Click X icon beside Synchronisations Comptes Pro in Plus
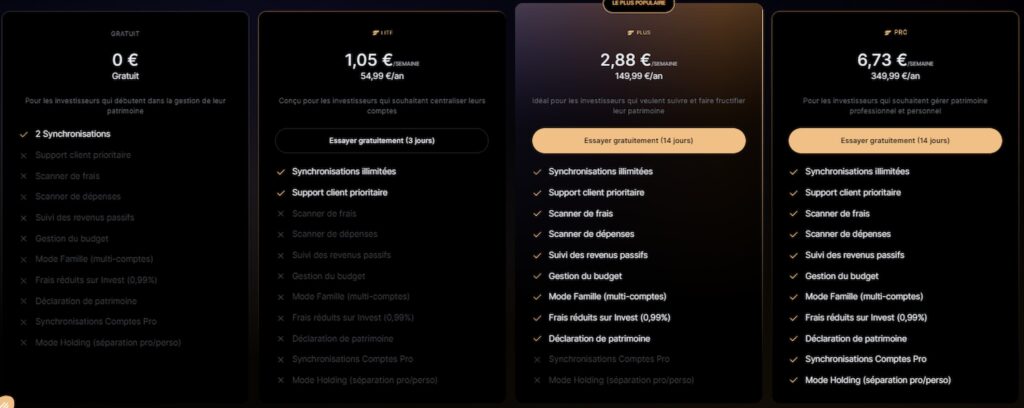 coord(536,359)
